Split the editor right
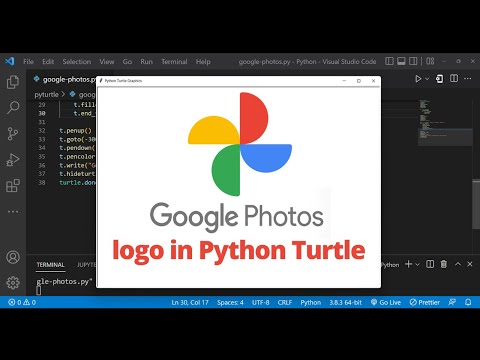The width and height of the screenshot is (480, 360). click(x=454, y=78)
